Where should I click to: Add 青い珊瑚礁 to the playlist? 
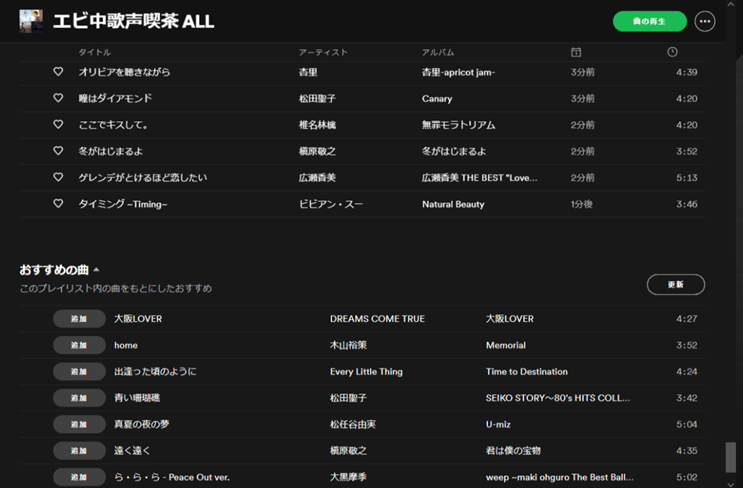click(79, 398)
